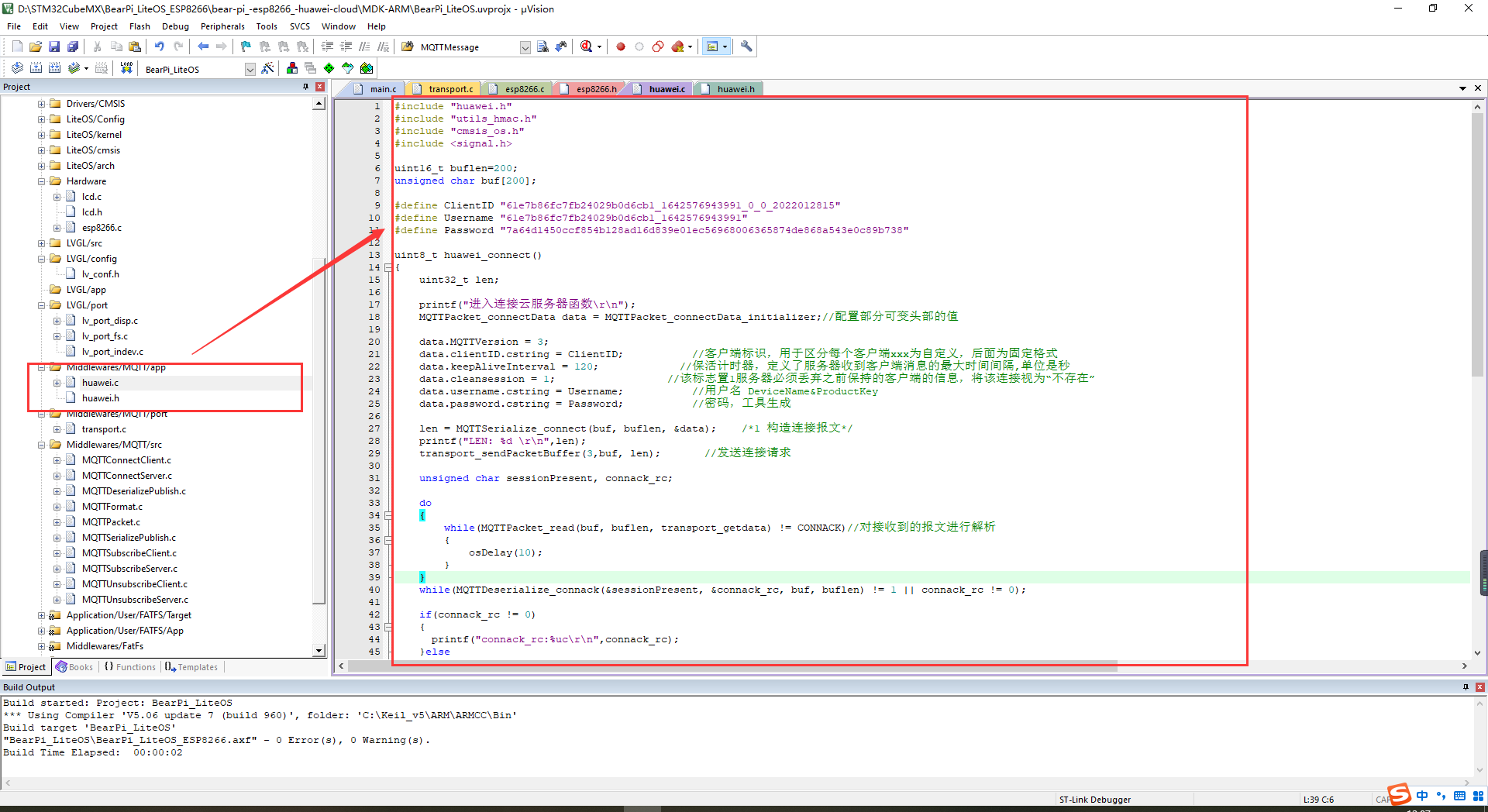Open the Peripherals menu
1488x812 pixels.
[x=222, y=26]
